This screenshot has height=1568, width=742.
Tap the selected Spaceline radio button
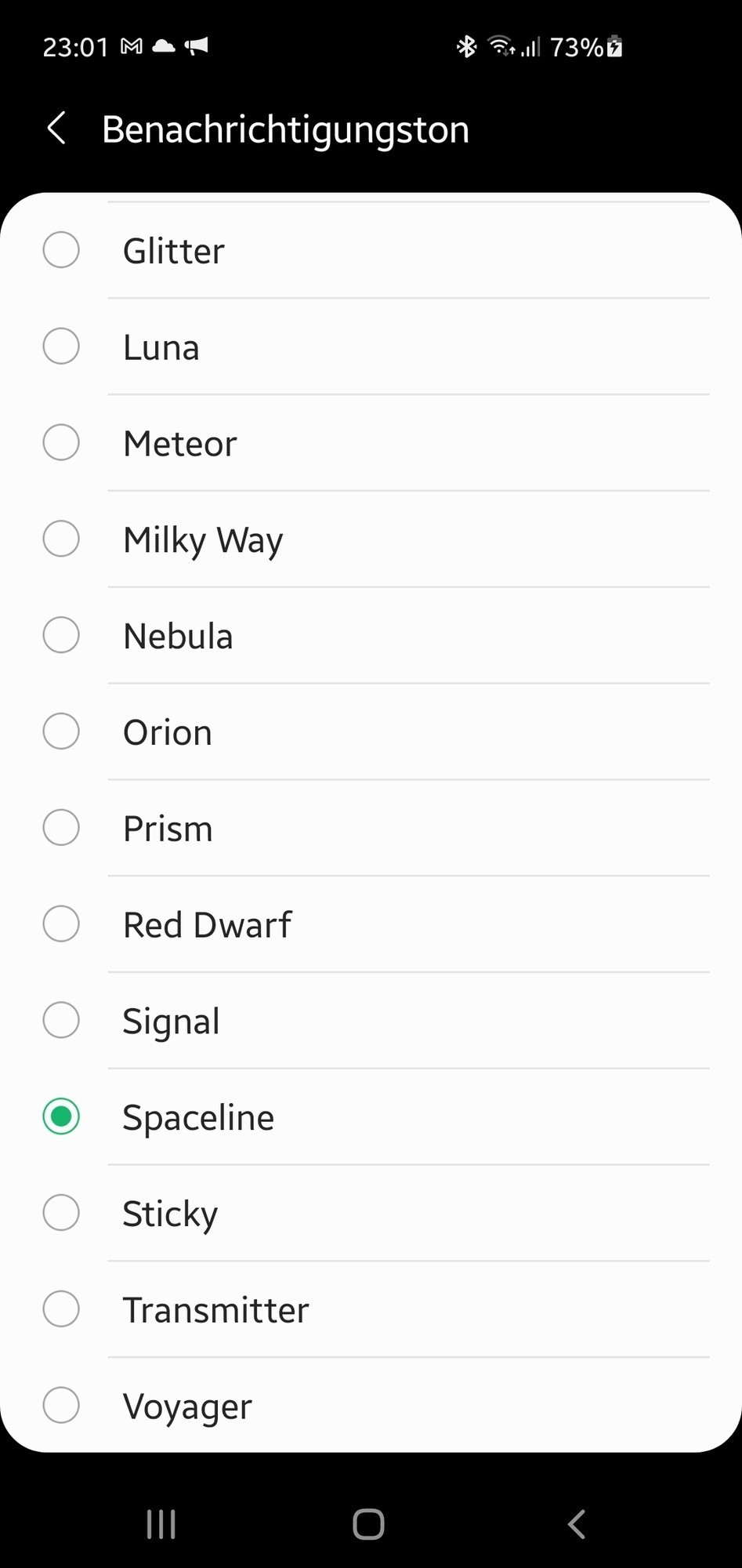tap(61, 1116)
